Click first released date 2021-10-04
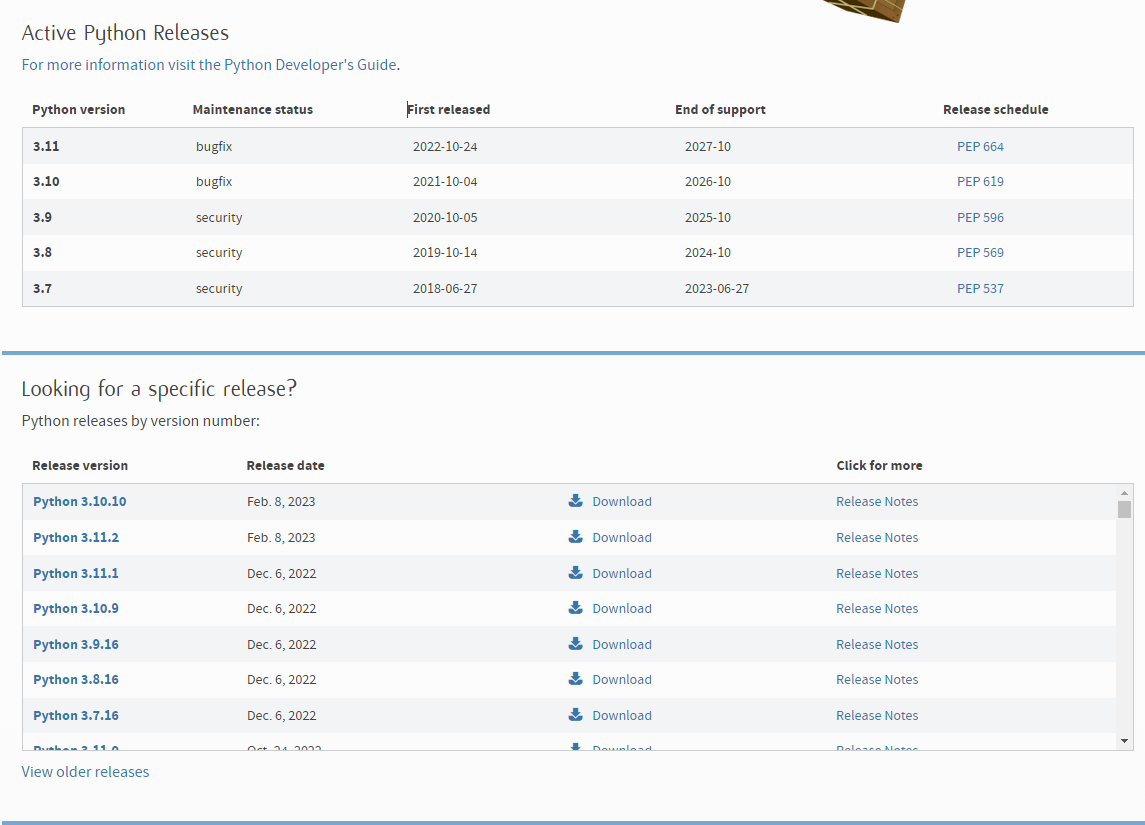Viewport: 1145px width, 825px height. click(x=445, y=182)
